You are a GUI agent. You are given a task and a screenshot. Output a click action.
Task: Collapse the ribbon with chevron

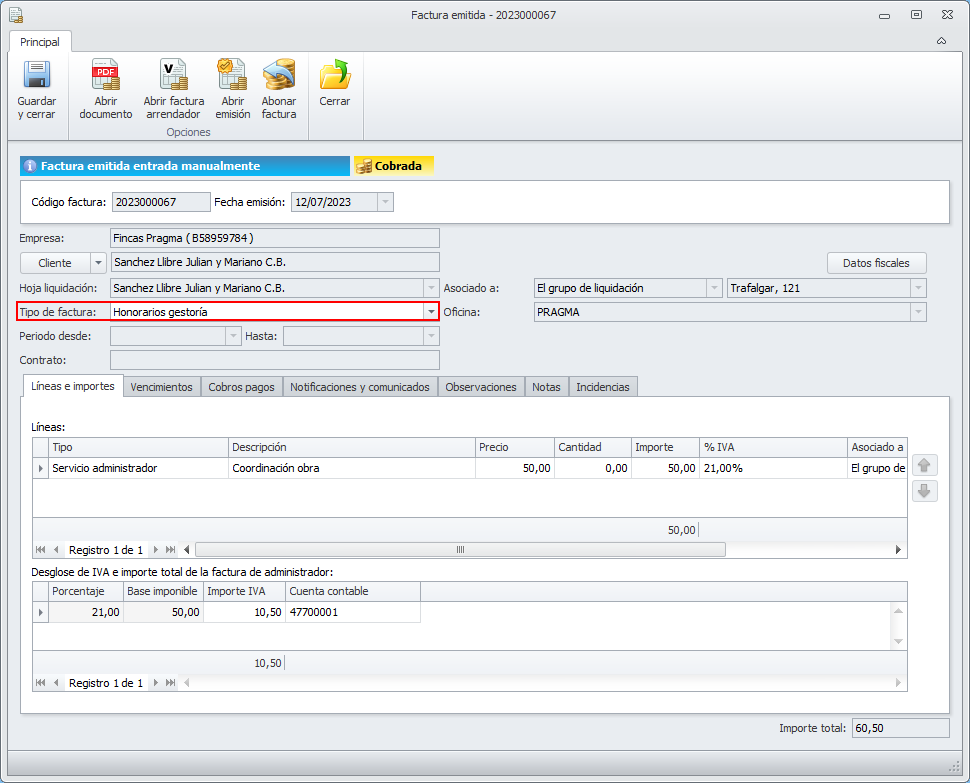(941, 42)
